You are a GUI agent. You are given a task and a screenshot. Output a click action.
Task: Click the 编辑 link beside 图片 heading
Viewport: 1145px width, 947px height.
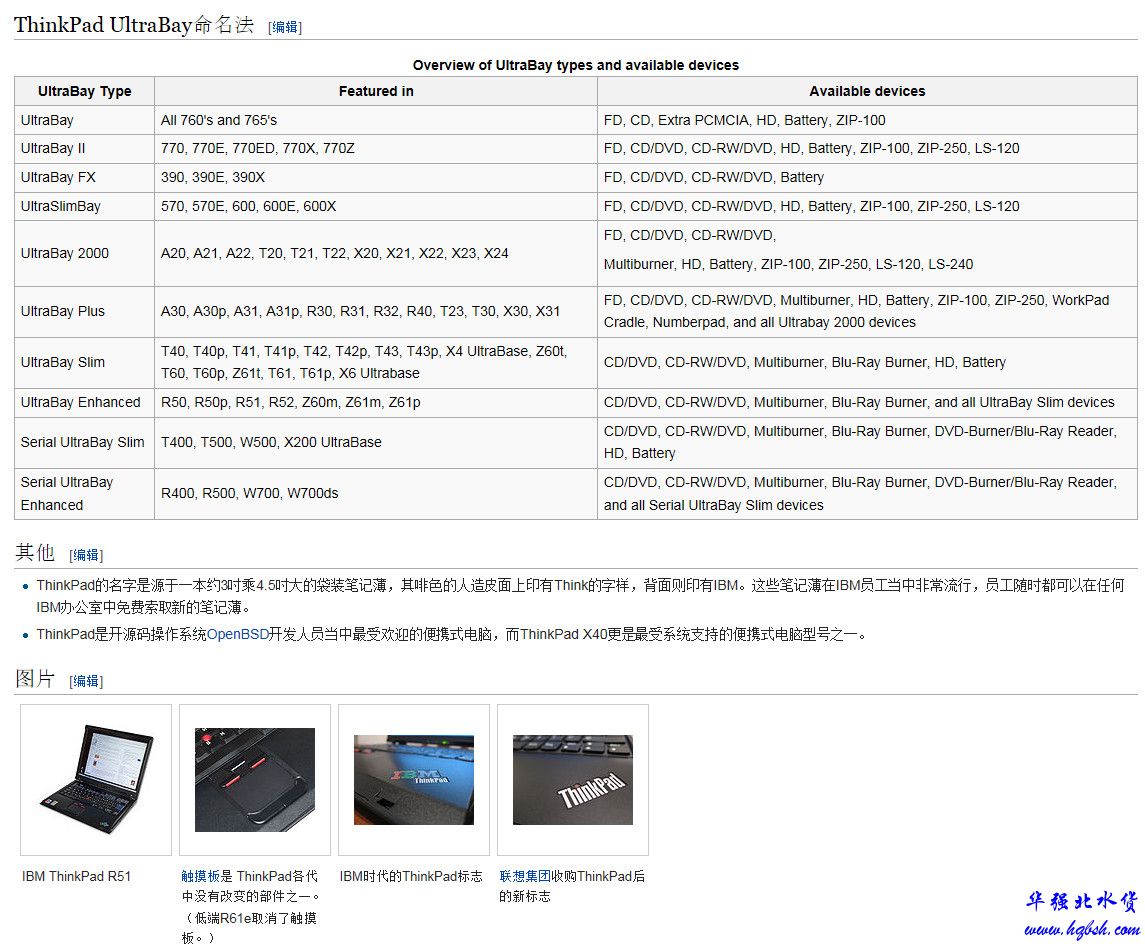(x=86, y=681)
